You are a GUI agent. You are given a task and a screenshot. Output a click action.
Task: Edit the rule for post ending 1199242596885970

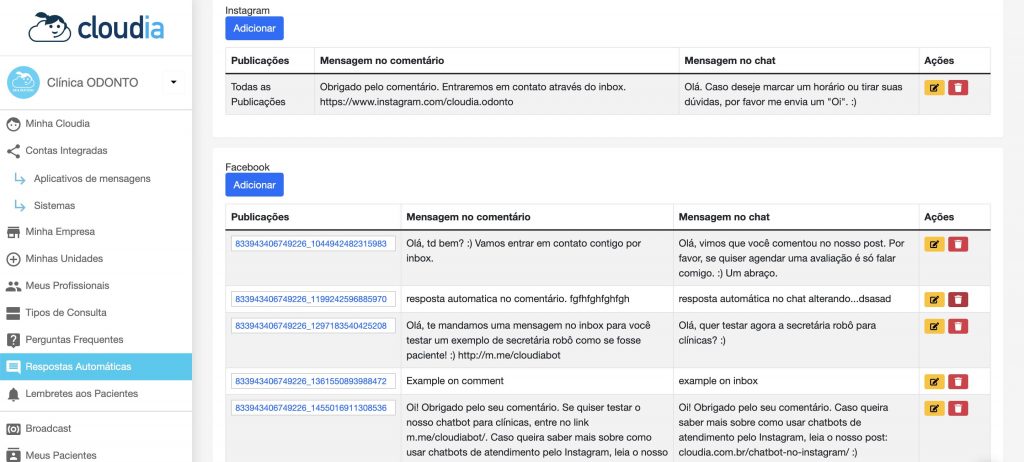pyautogui.click(x=935, y=300)
